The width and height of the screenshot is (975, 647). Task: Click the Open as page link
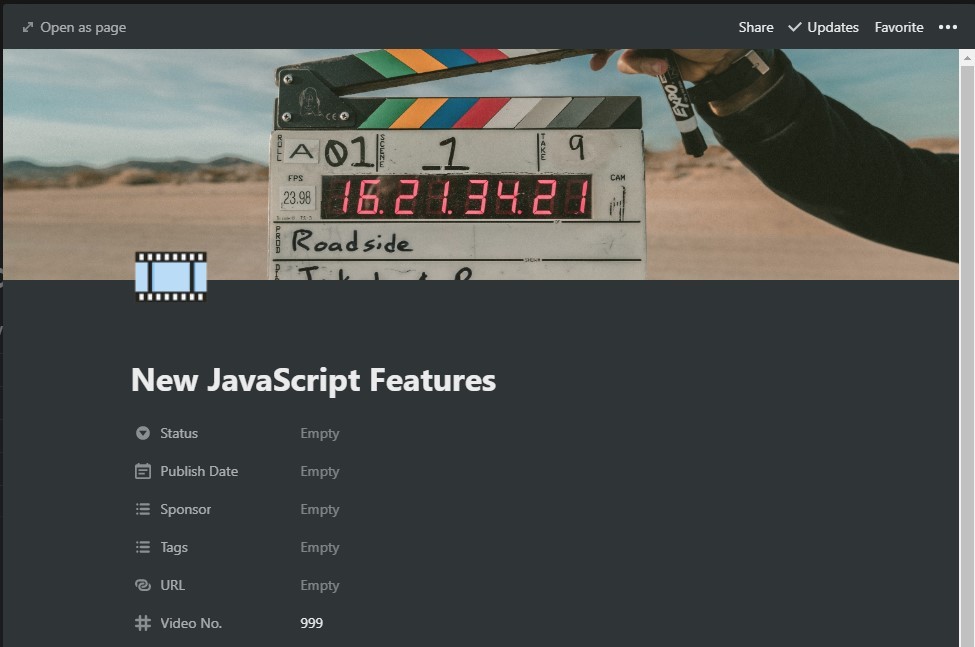[x=83, y=27]
